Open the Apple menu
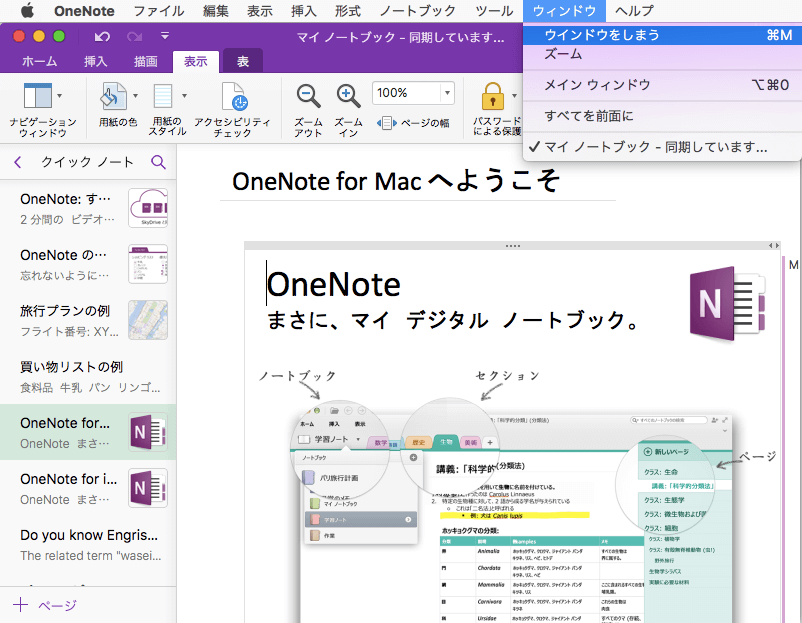The image size is (802, 623). click(28, 10)
